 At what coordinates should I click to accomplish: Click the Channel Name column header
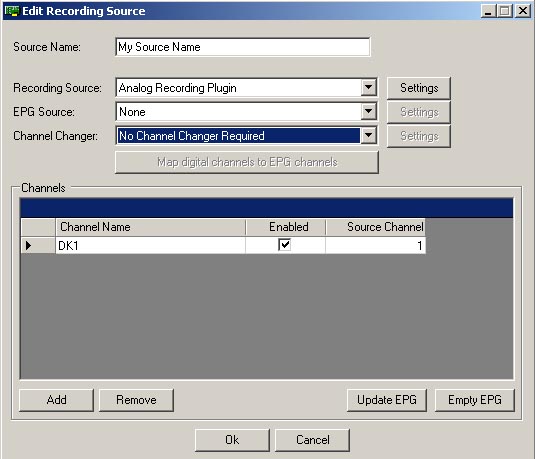click(x=150, y=227)
